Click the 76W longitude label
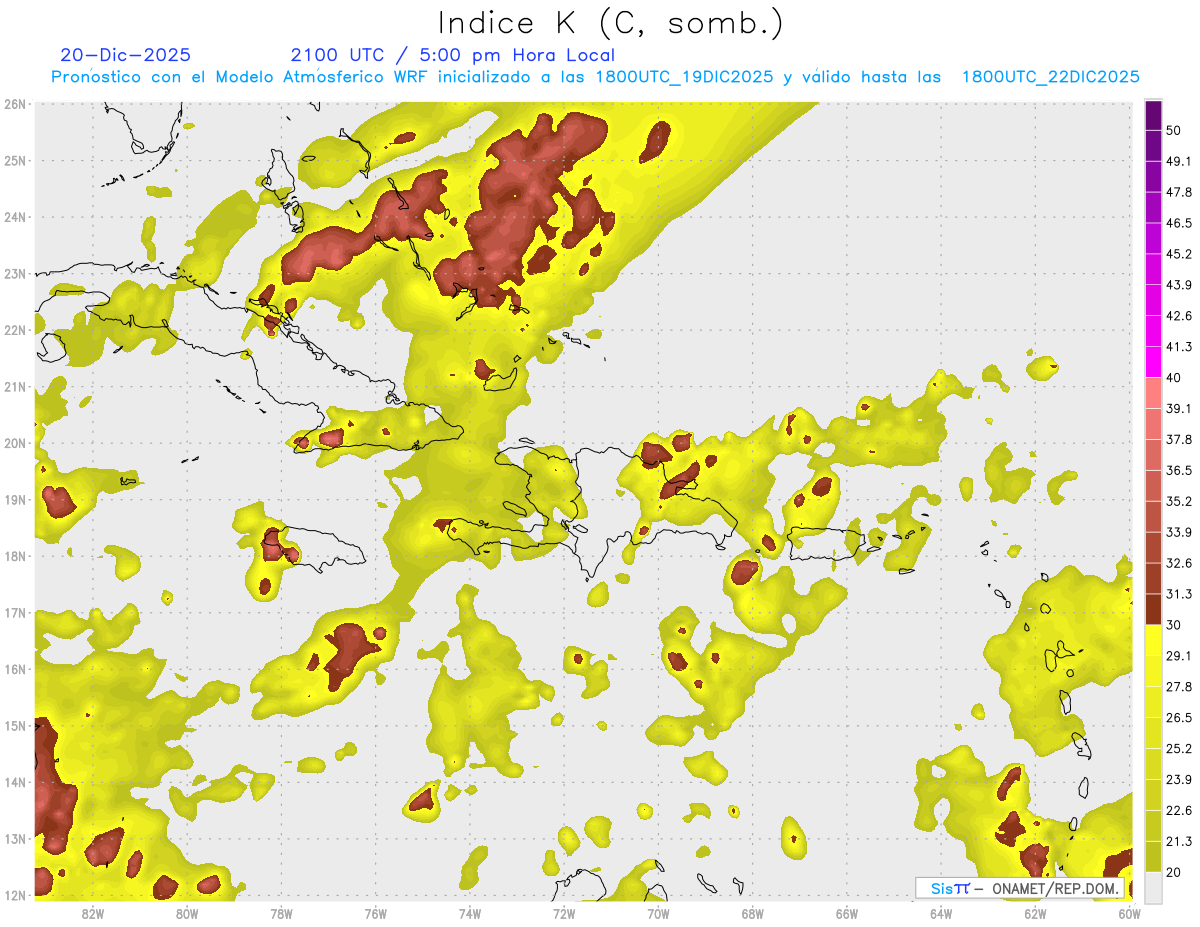1200x927 pixels. click(376, 913)
